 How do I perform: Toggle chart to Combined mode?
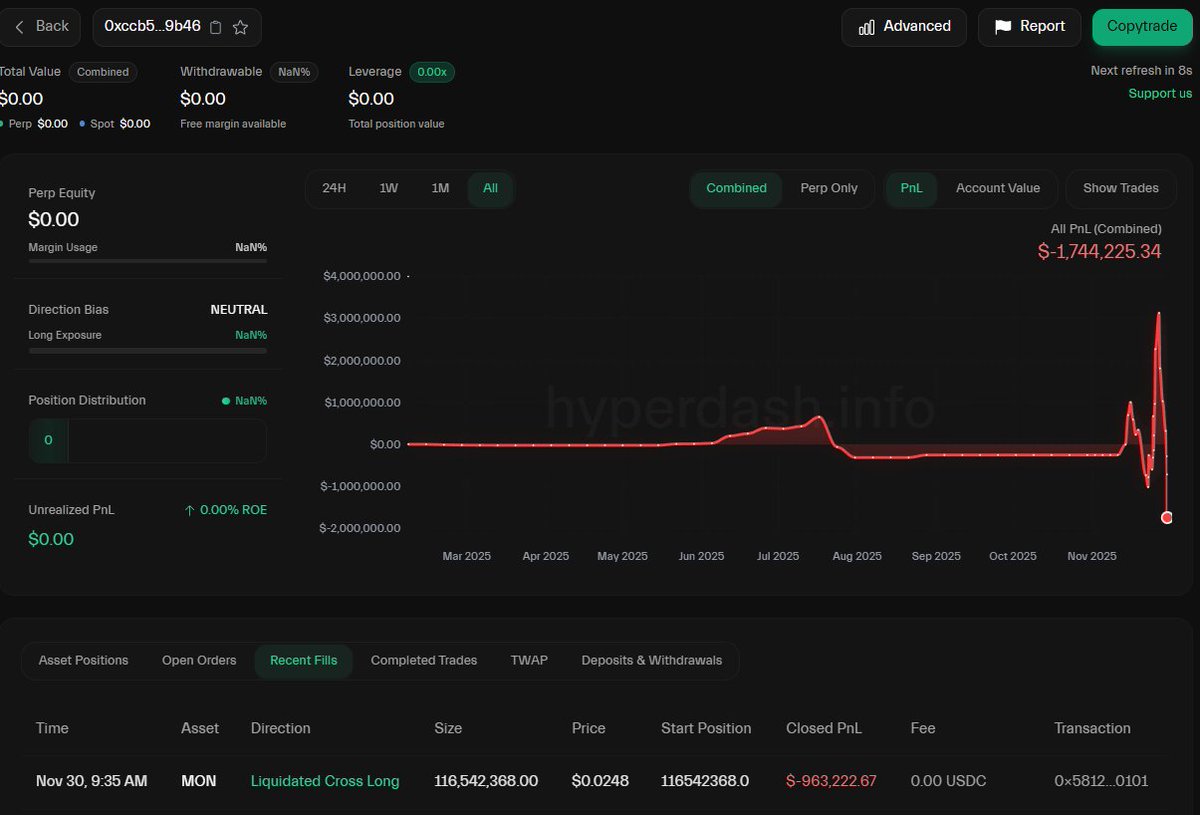[736, 188]
